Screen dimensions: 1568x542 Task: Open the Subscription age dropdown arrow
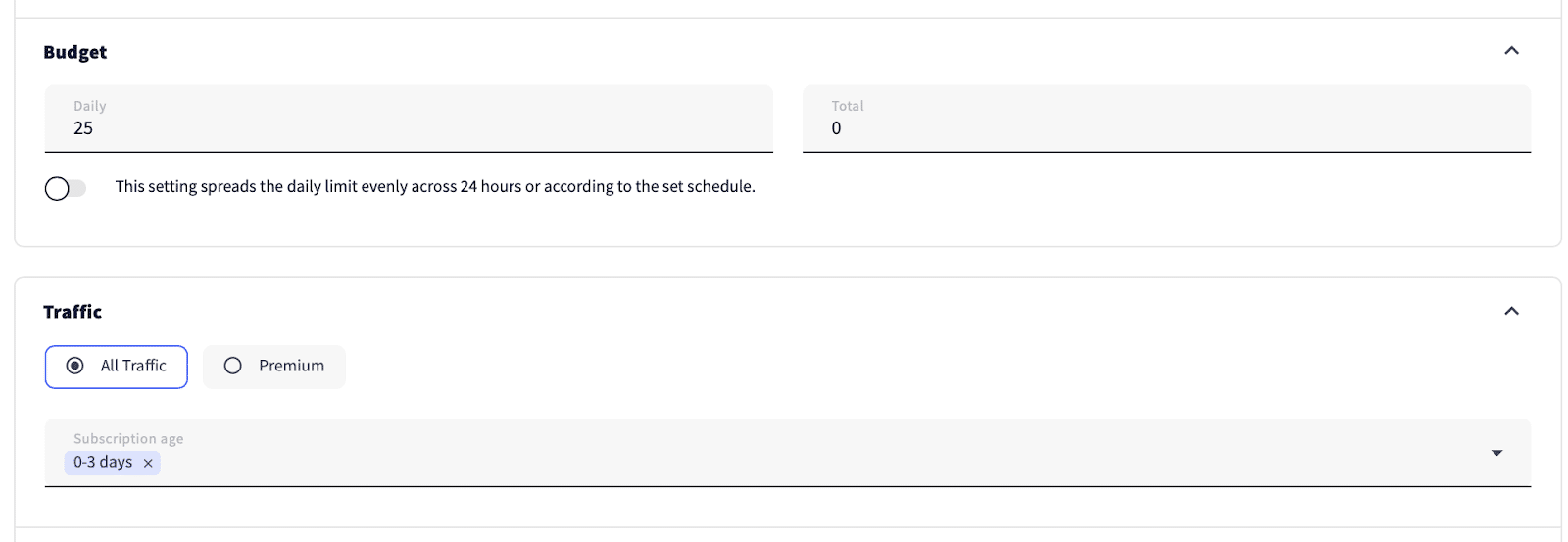[x=1496, y=453]
